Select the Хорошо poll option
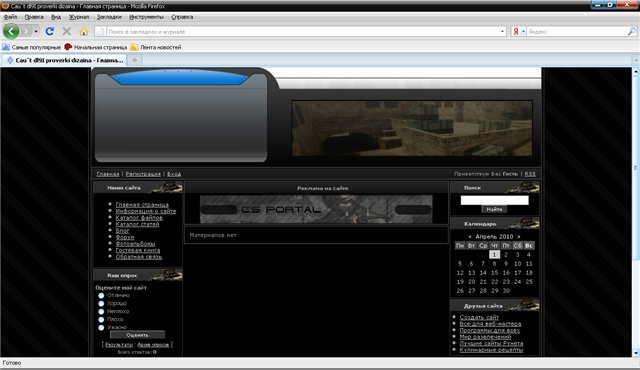640x370 pixels. pyautogui.click(x=101, y=304)
